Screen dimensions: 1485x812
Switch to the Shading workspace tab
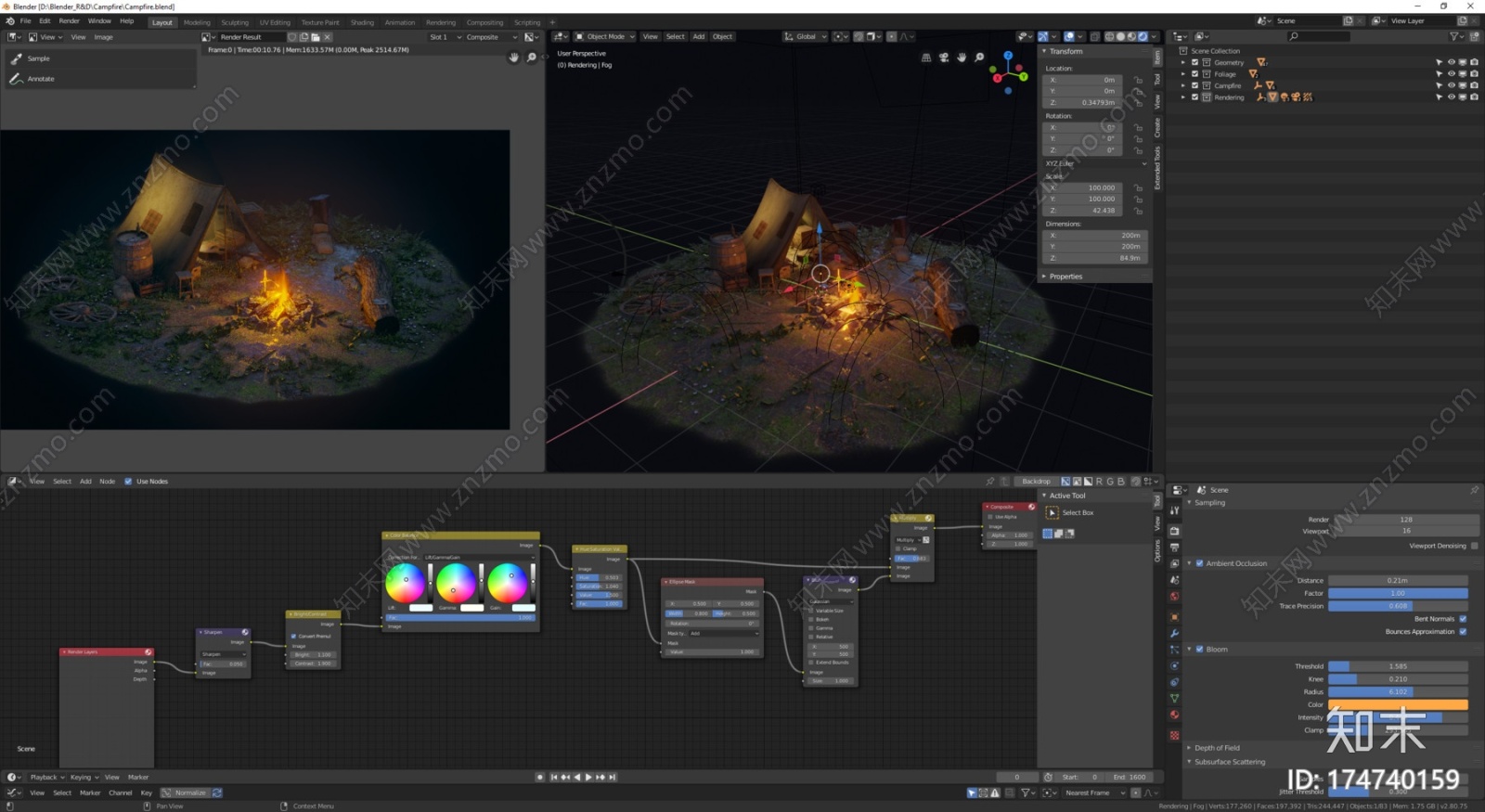point(362,22)
